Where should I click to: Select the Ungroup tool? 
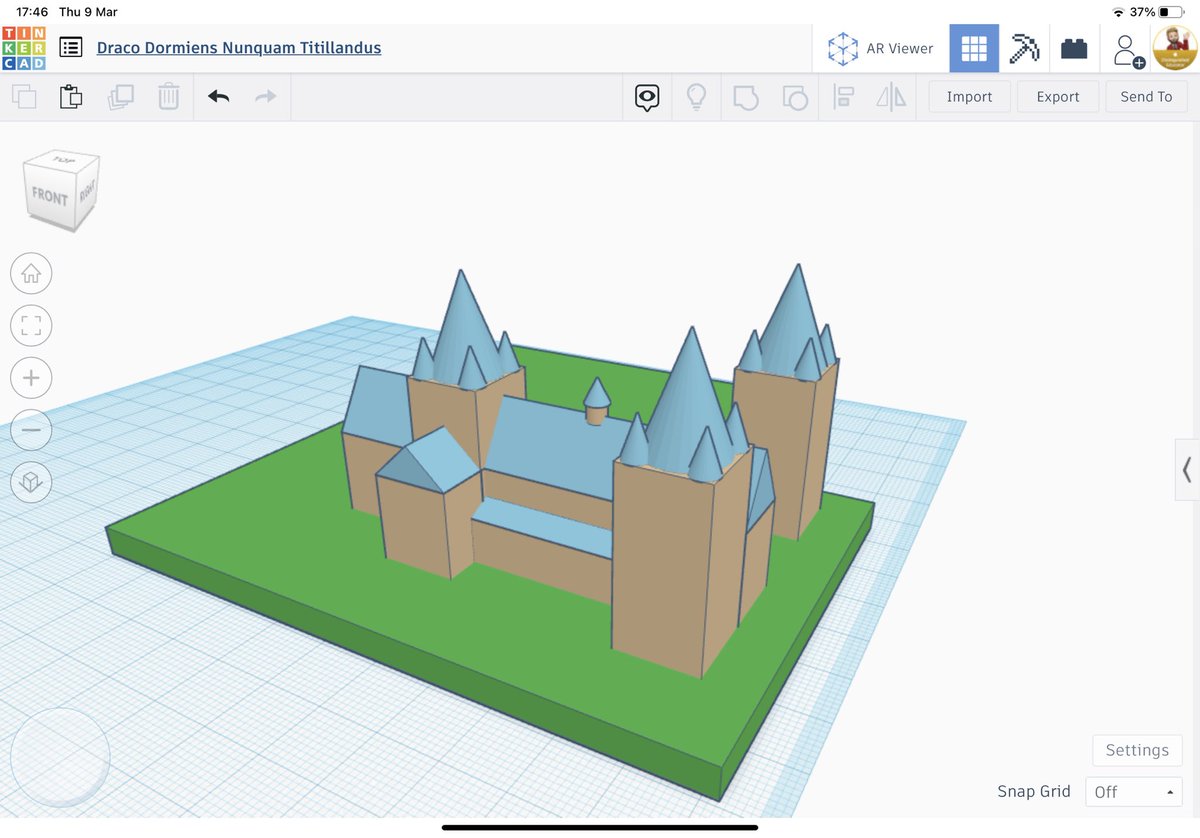pyautogui.click(x=795, y=96)
